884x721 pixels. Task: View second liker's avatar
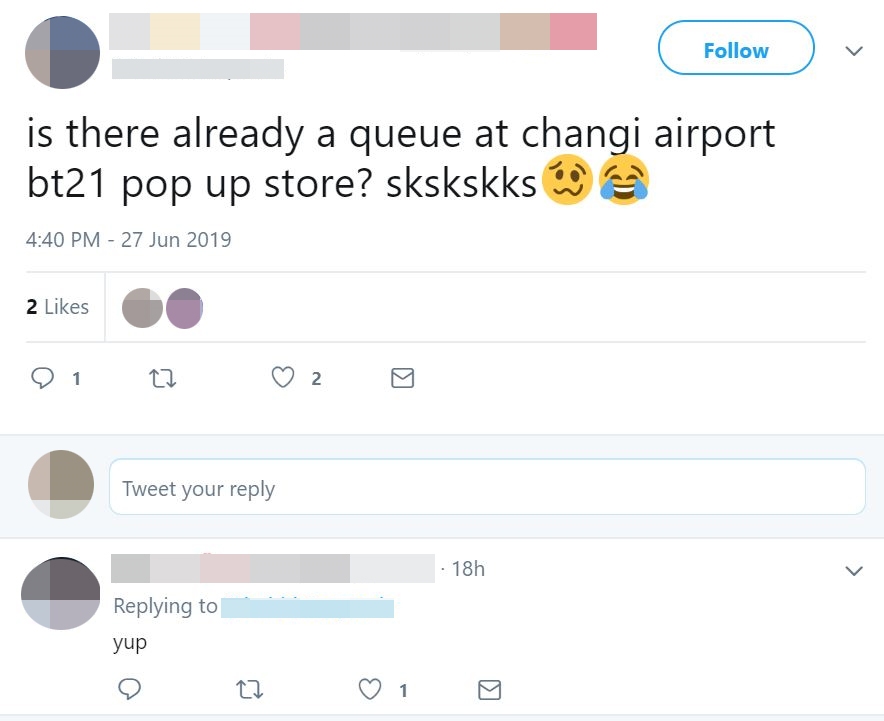tap(184, 308)
